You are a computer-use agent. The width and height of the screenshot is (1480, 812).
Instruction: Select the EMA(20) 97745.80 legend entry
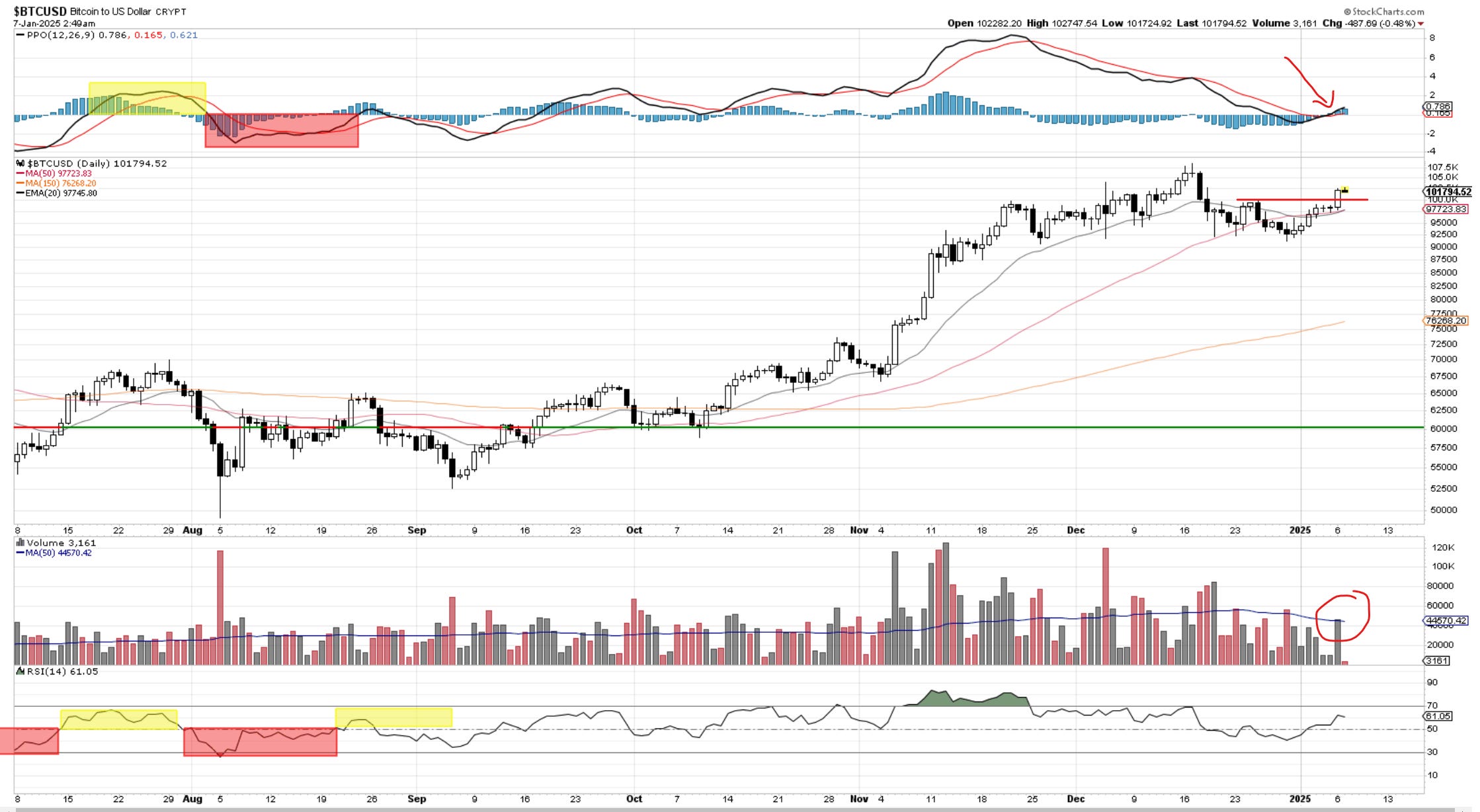click(x=61, y=193)
